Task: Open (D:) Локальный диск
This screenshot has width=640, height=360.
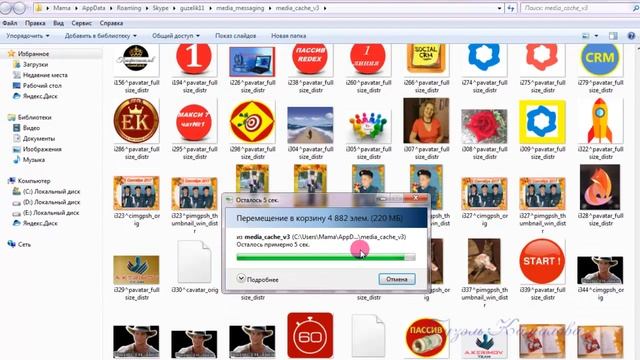Action: pyautogui.click(x=51, y=202)
